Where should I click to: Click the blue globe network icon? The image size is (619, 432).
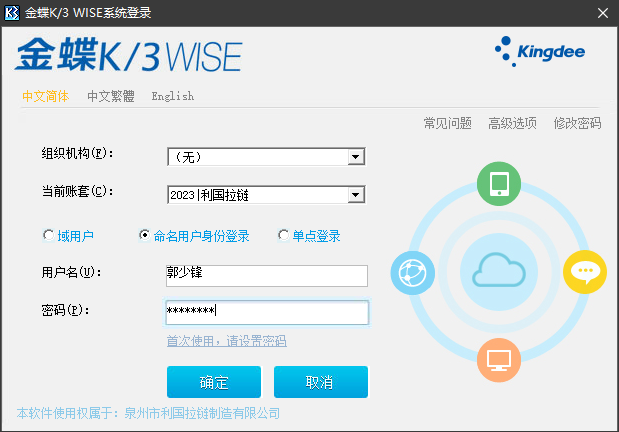point(412,272)
